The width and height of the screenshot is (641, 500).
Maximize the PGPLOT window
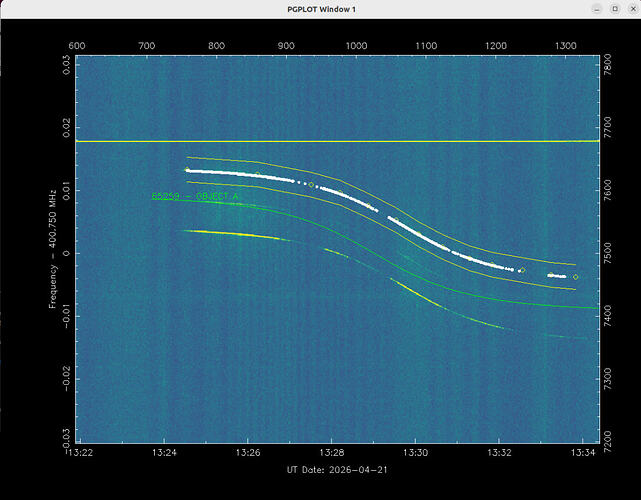click(x=615, y=9)
